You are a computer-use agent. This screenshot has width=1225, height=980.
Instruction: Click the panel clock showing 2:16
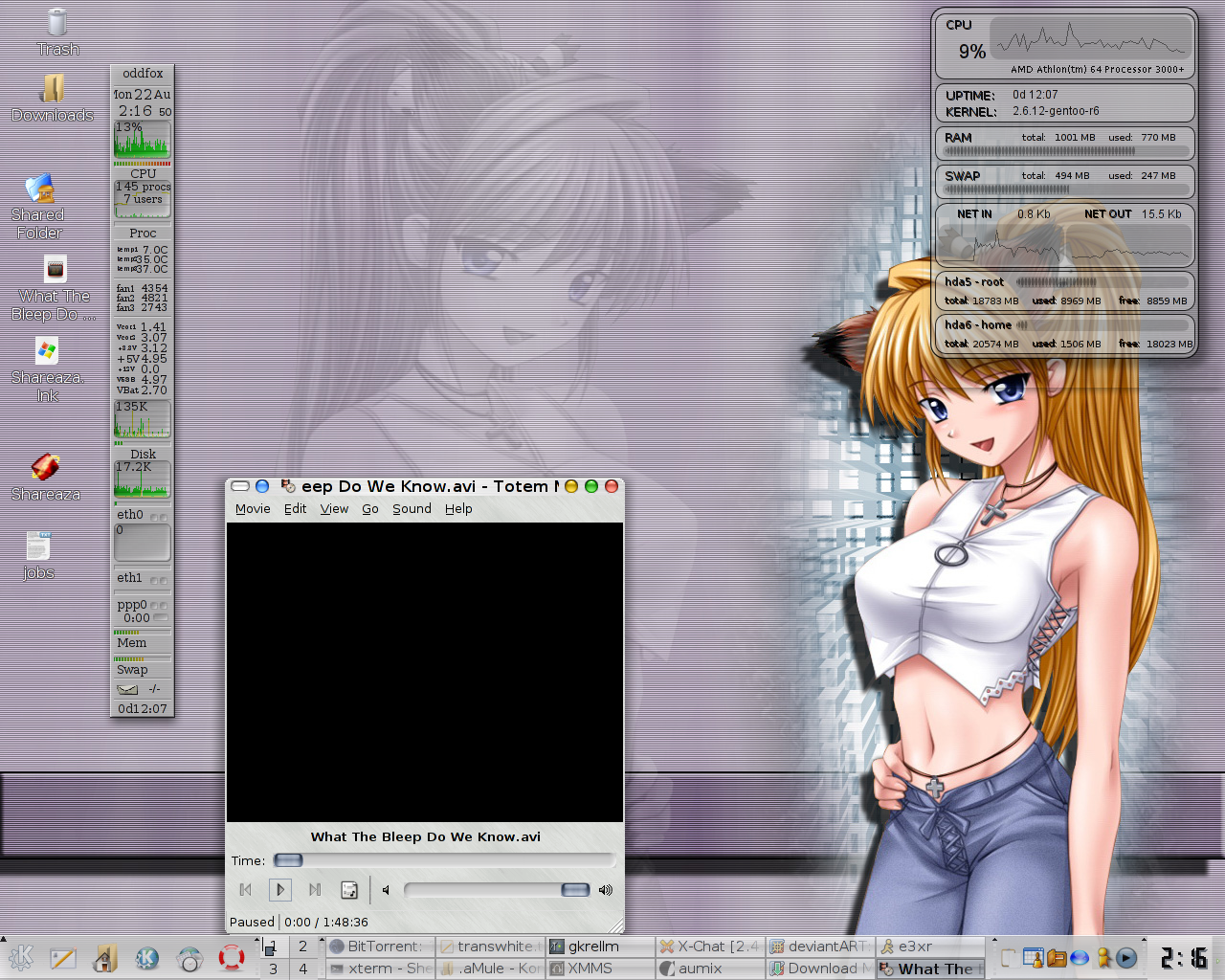1184,958
